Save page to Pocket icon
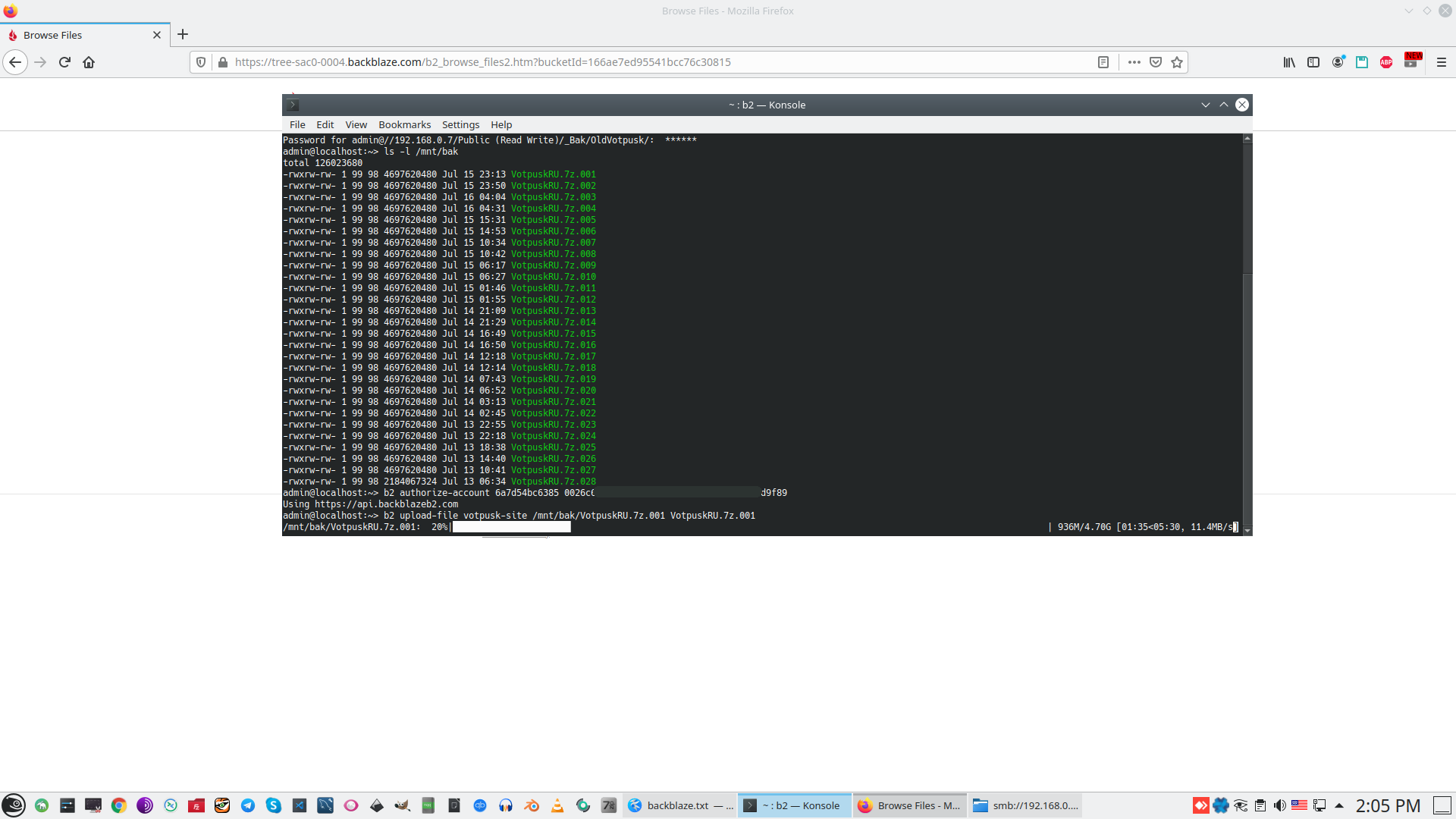This screenshot has width=1456, height=819. click(x=1156, y=62)
